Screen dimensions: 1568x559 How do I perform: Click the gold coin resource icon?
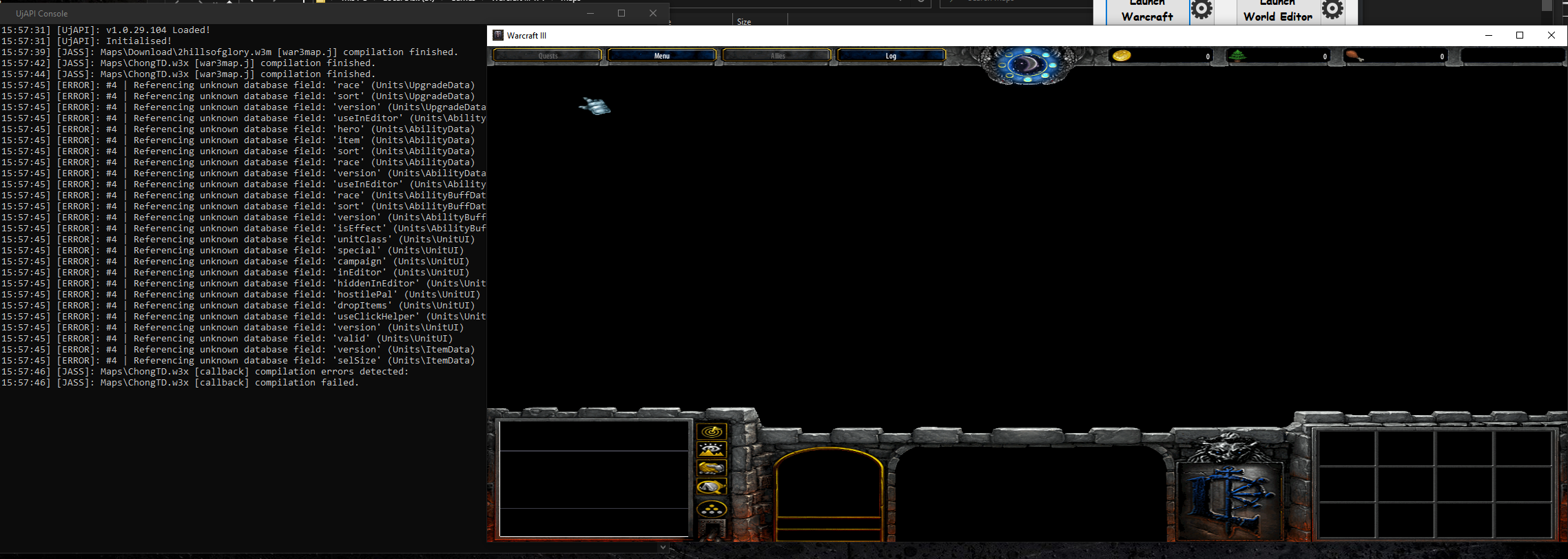tap(1122, 56)
